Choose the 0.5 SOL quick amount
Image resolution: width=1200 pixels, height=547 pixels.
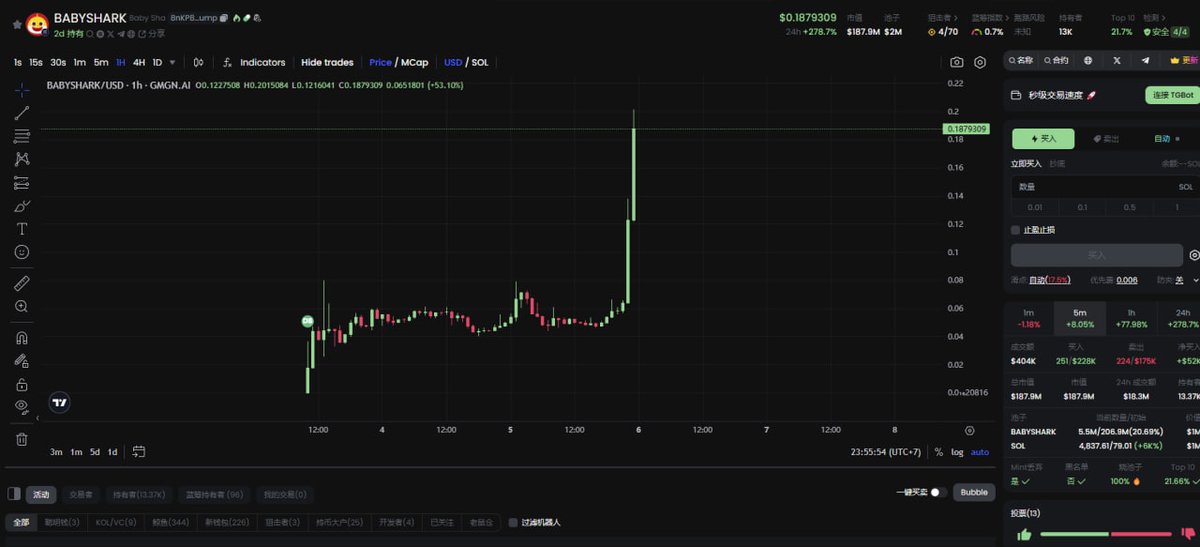(1129, 207)
